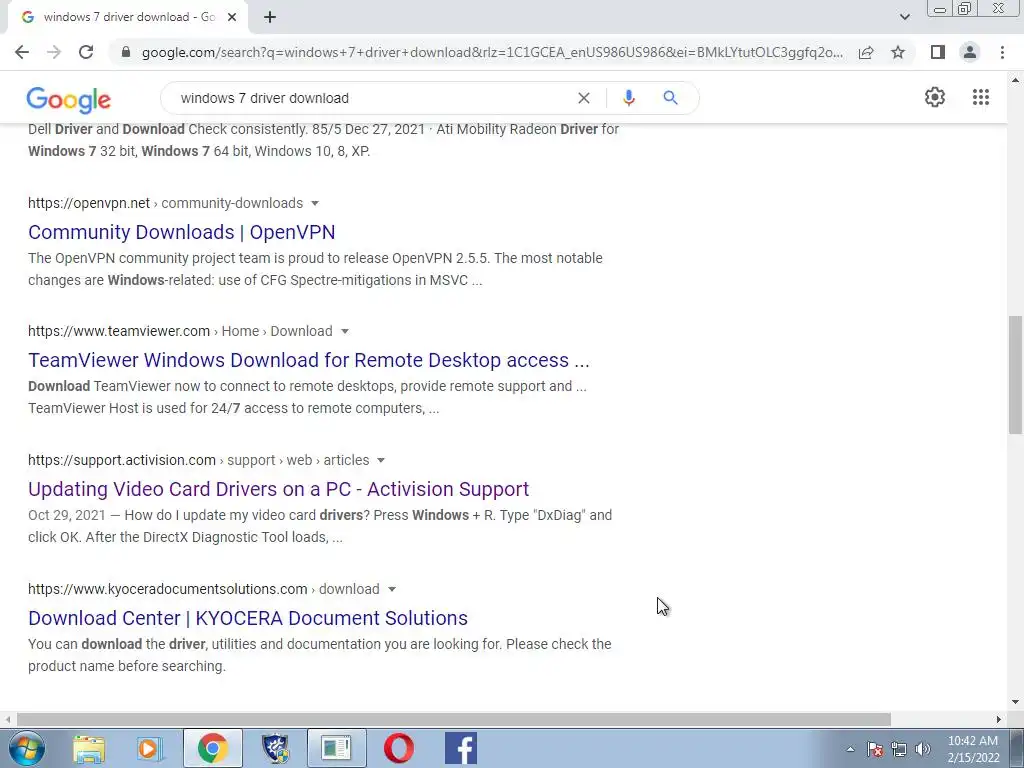Submit search with magnifier icon
The width and height of the screenshot is (1024, 768).
(670, 98)
